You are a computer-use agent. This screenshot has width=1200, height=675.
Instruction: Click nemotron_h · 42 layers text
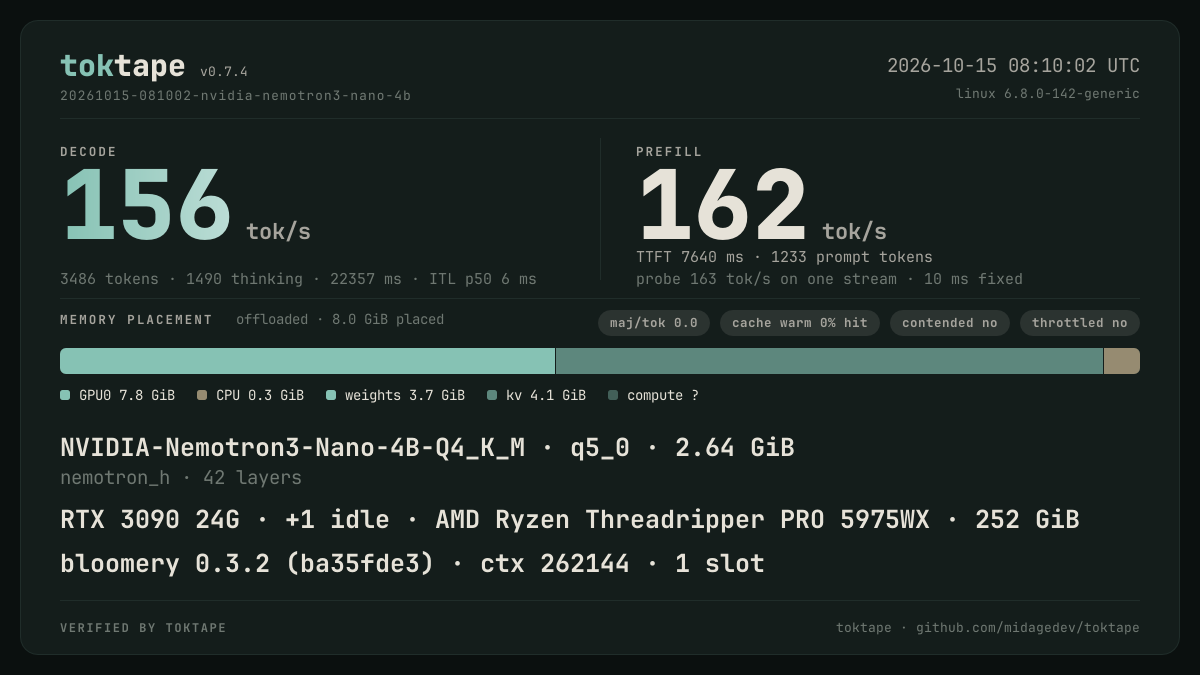tap(181, 478)
